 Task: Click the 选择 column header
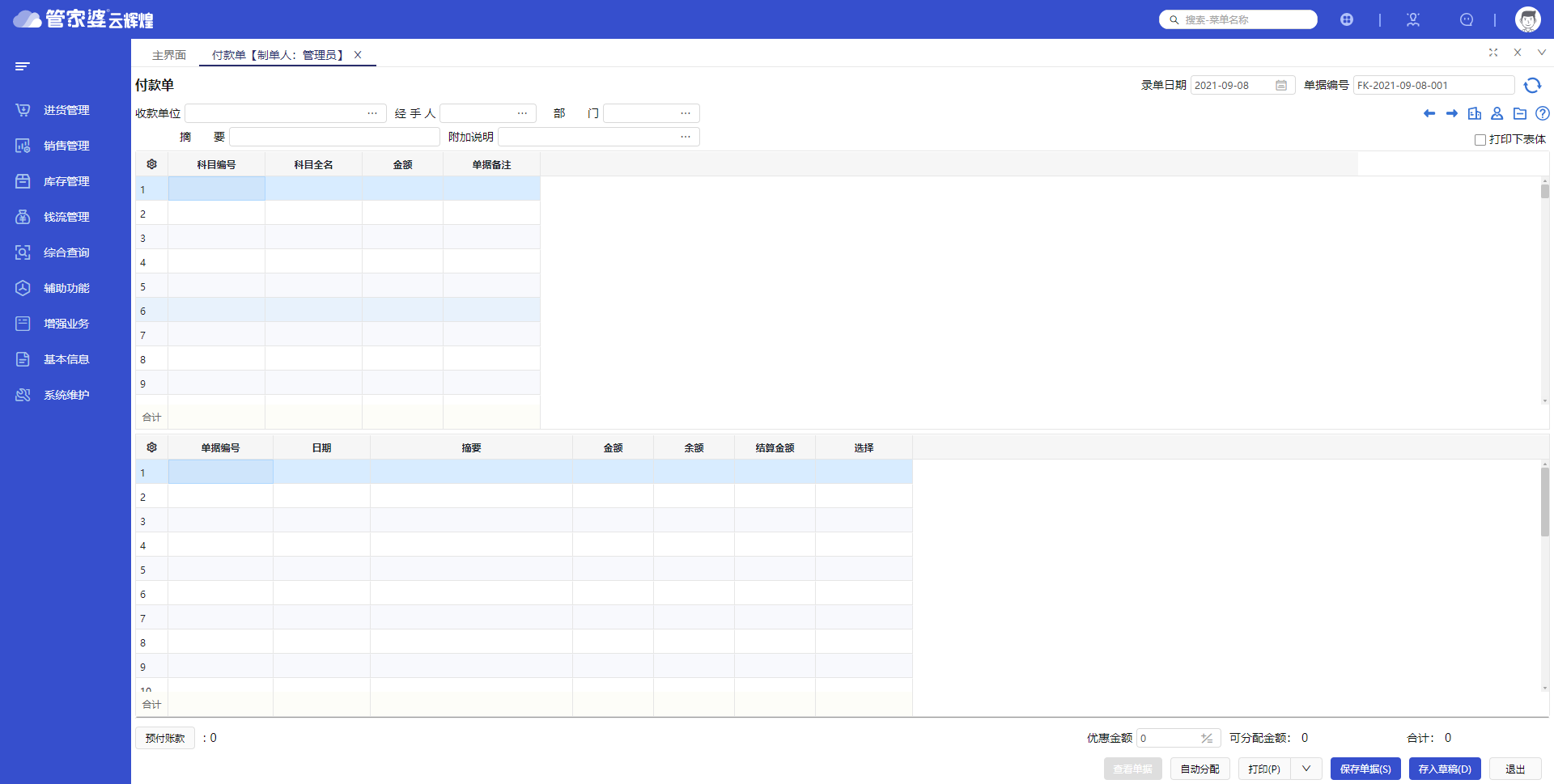pyautogui.click(x=864, y=447)
